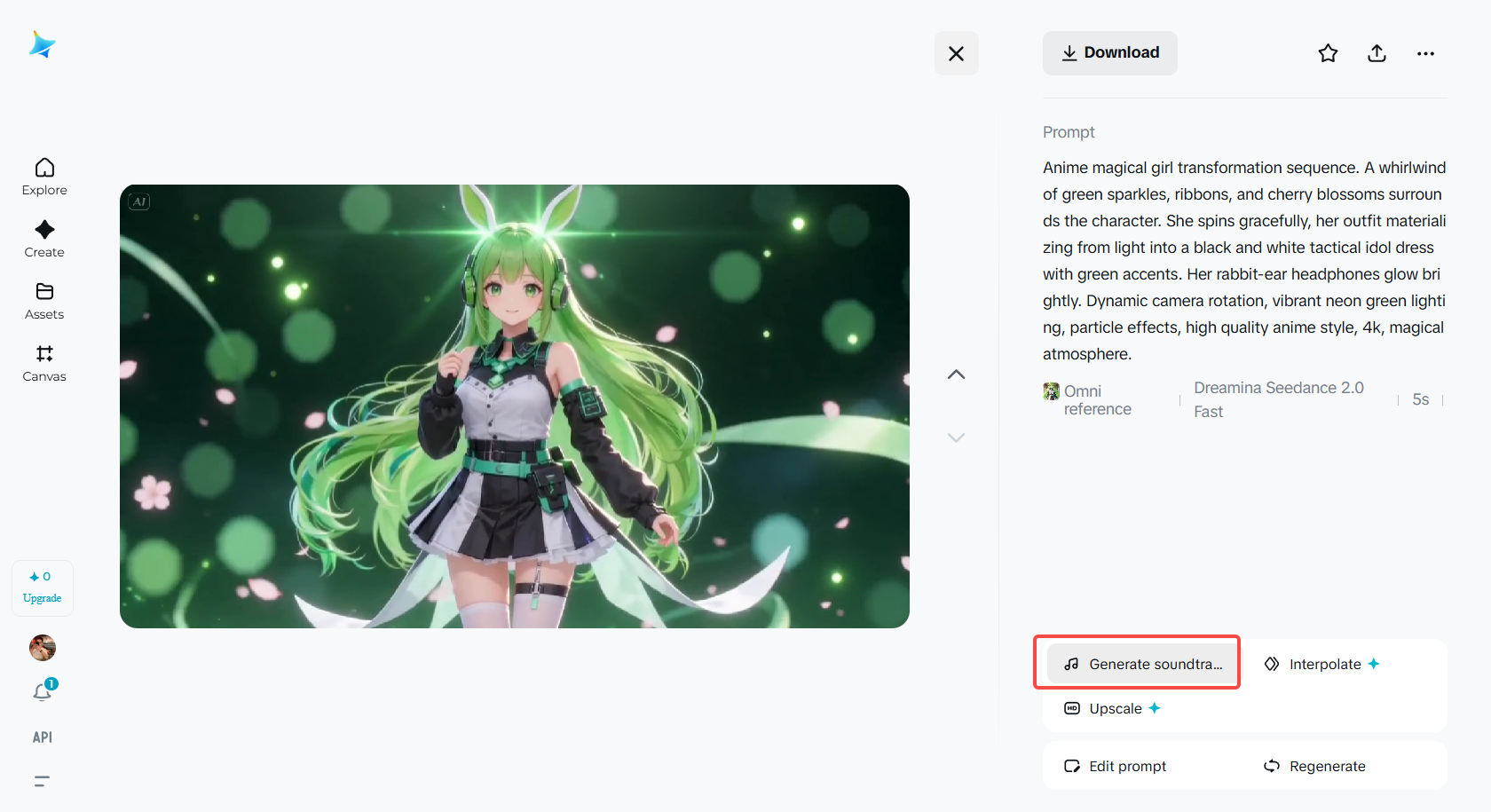Click the Dreamina logo icon
This screenshot has width=1491, height=812.
[x=42, y=44]
